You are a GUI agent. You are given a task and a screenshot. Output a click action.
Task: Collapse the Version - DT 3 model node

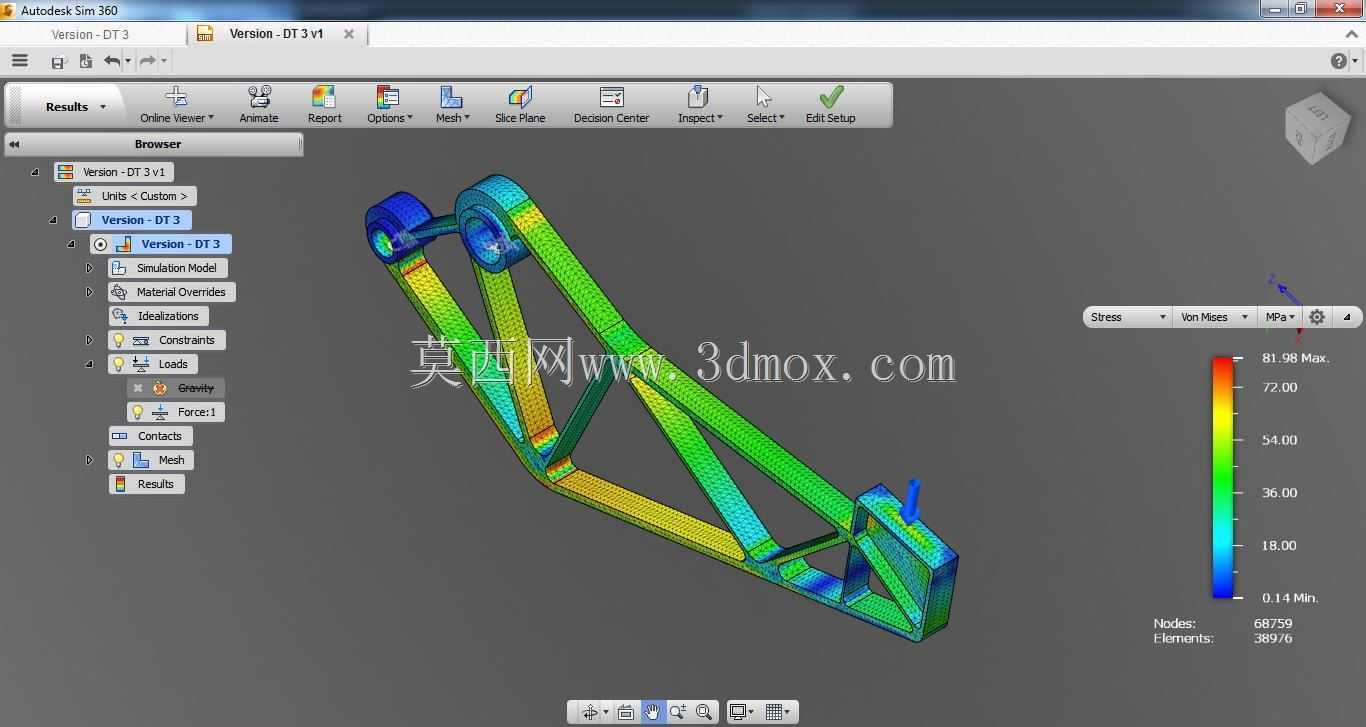point(53,220)
